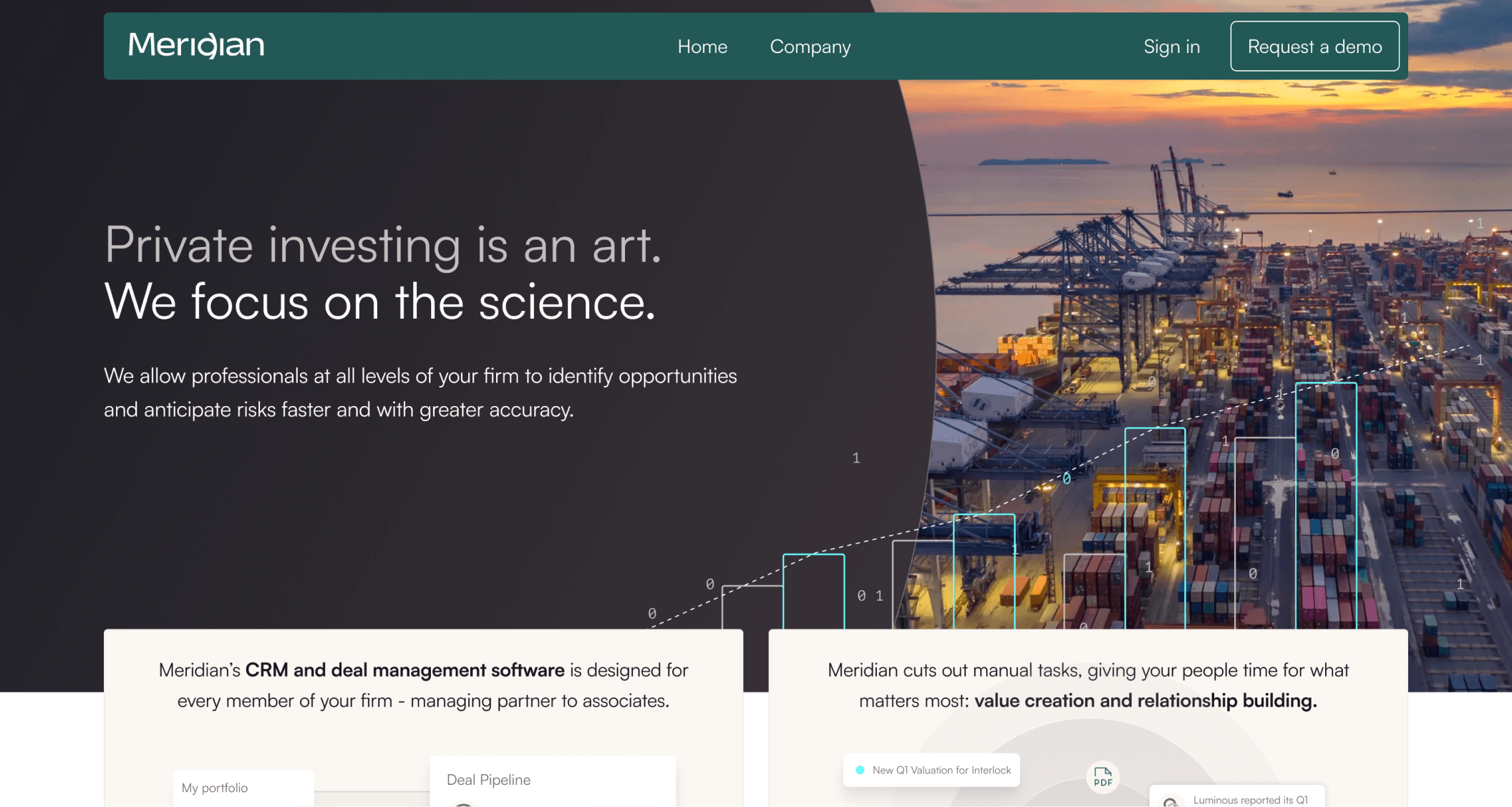Click the 'CRM and deal management software' text
The image size is (1512, 807).
point(405,670)
